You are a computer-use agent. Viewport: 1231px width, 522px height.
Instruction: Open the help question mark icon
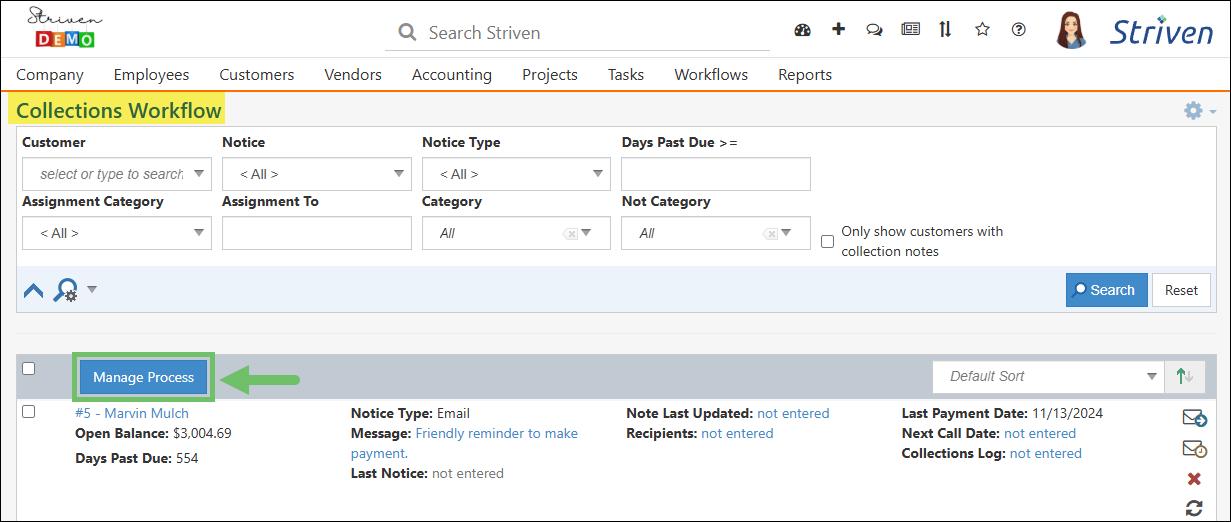pos(1018,29)
